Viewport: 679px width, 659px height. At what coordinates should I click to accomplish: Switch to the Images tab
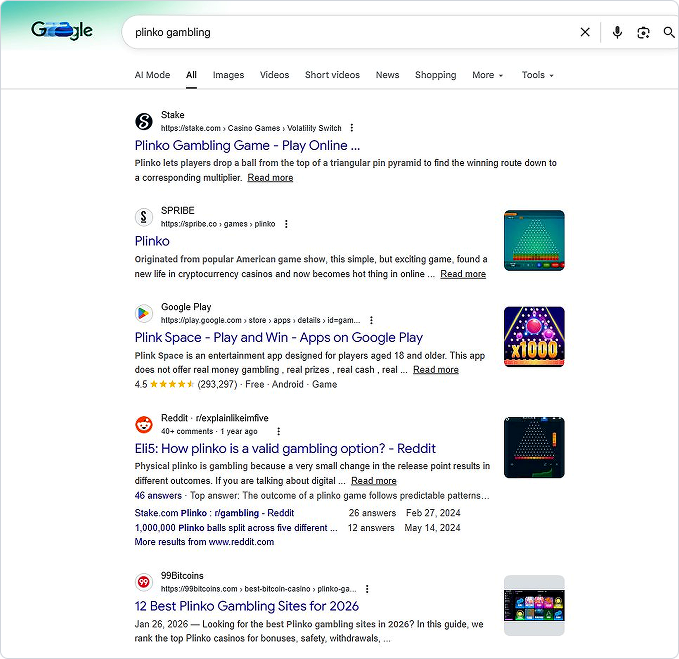click(x=228, y=75)
